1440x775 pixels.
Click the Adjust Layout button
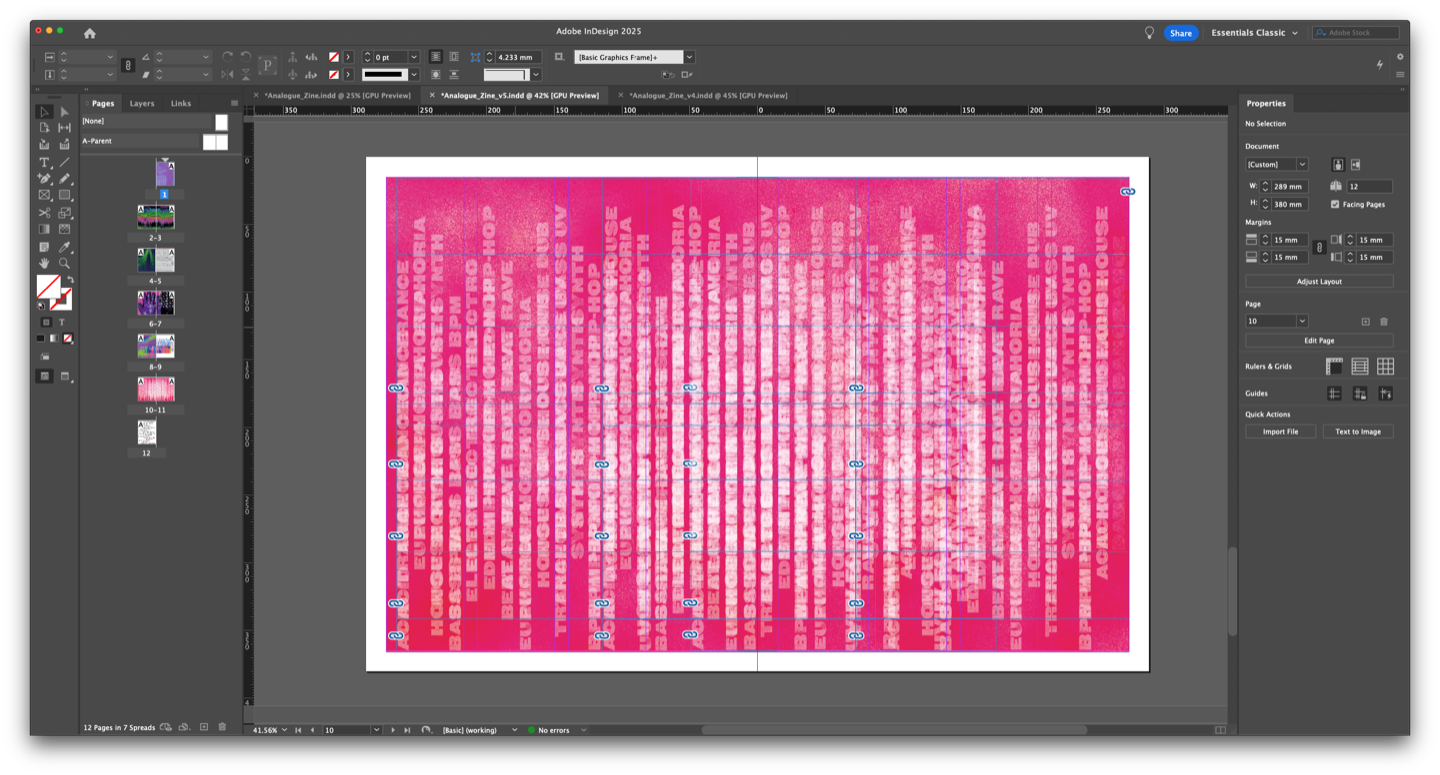(1319, 282)
